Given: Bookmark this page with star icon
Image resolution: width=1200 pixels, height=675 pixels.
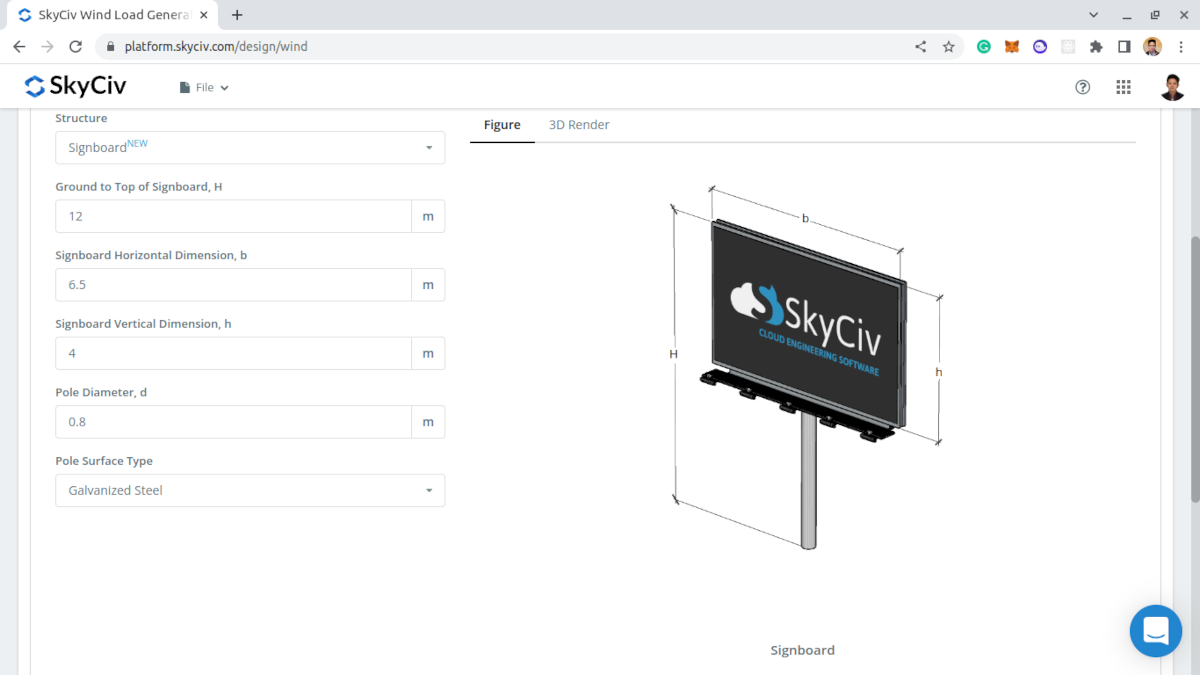Looking at the screenshot, I should [x=948, y=46].
